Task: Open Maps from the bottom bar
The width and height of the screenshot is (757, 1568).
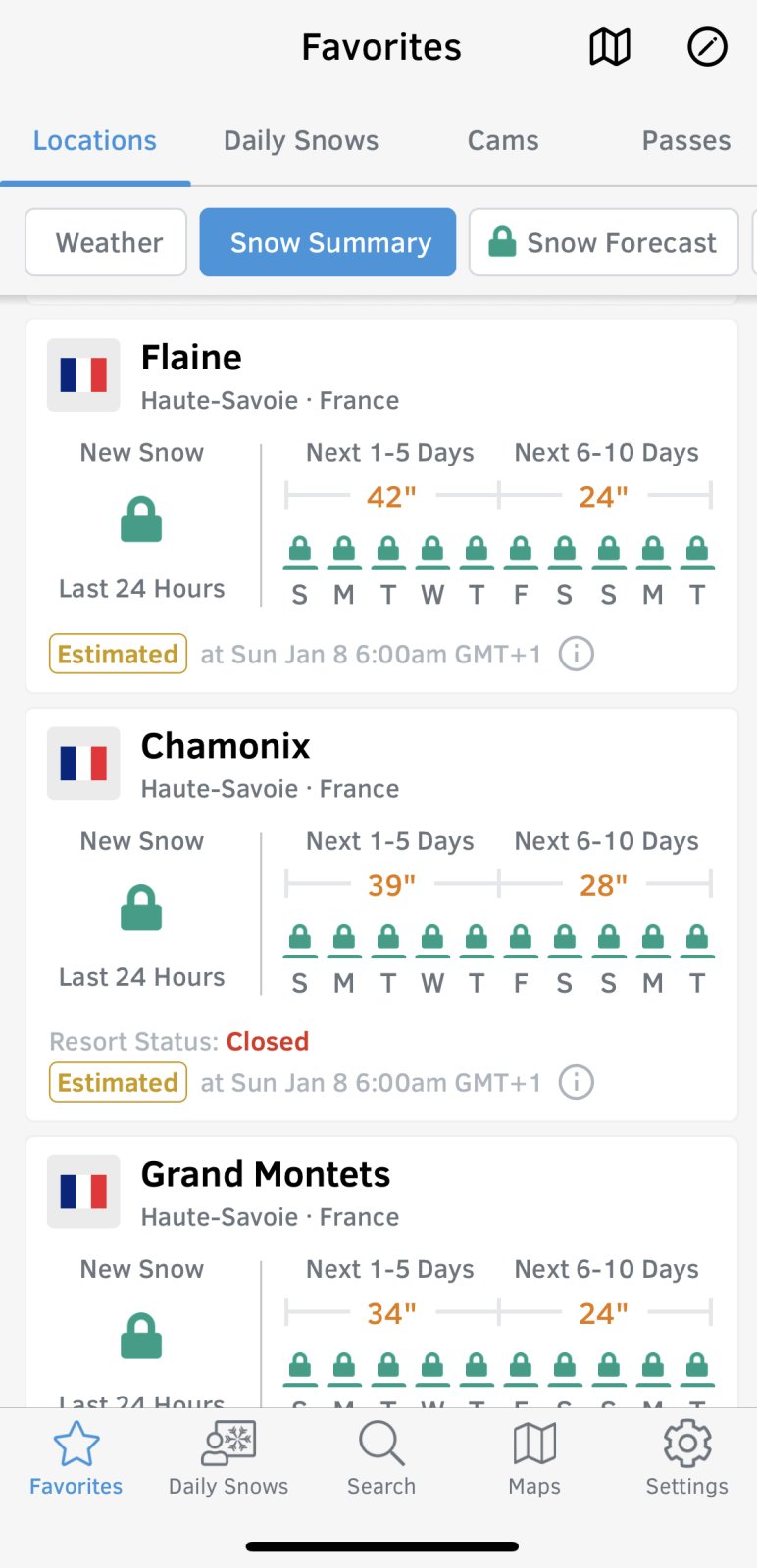Action: (534, 1458)
